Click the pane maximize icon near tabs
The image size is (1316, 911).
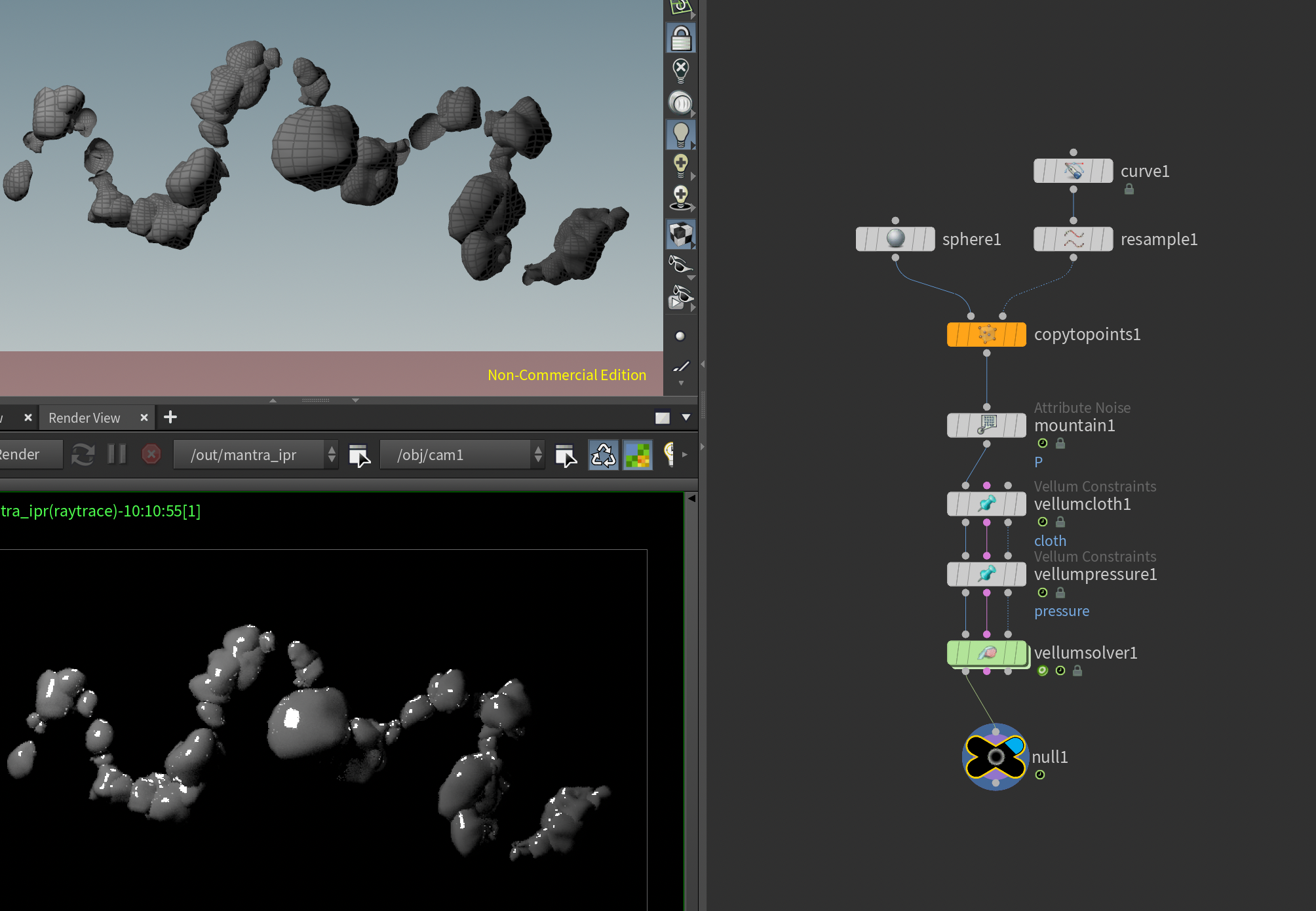tap(663, 417)
